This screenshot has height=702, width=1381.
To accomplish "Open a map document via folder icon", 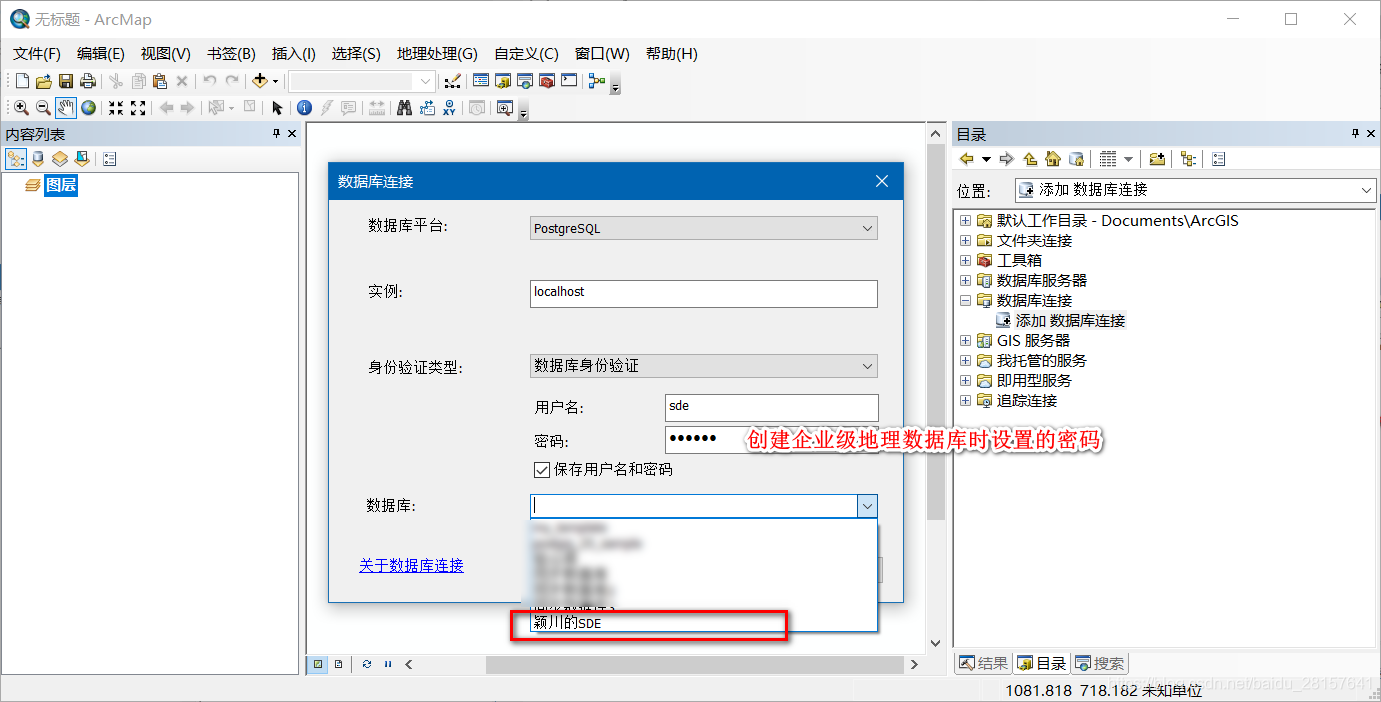I will [x=44, y=81].
